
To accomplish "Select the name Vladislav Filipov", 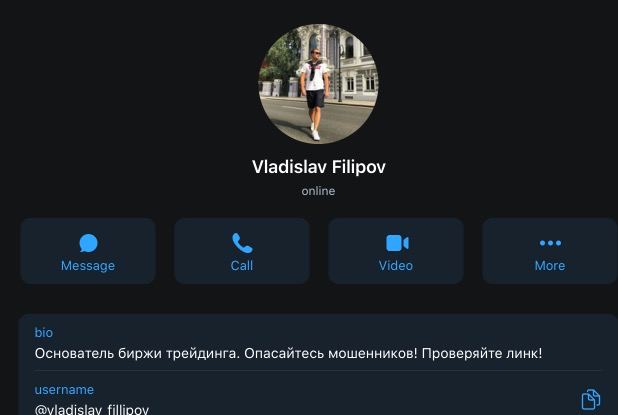I will pos(318,167).
